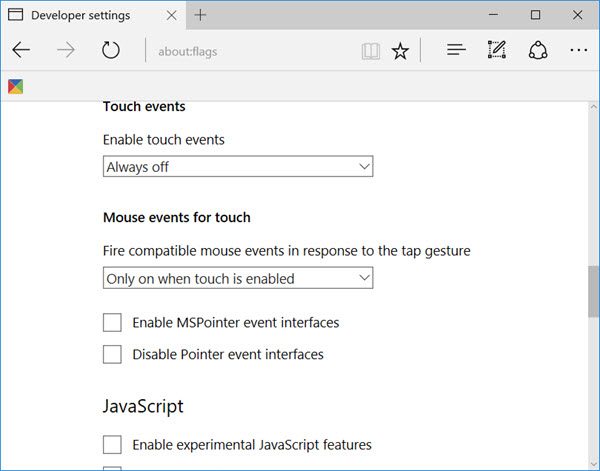Open Only on when touch is enabled dropdown
Viewport: 600px width, 471px height.
click(x=238, y=278)
